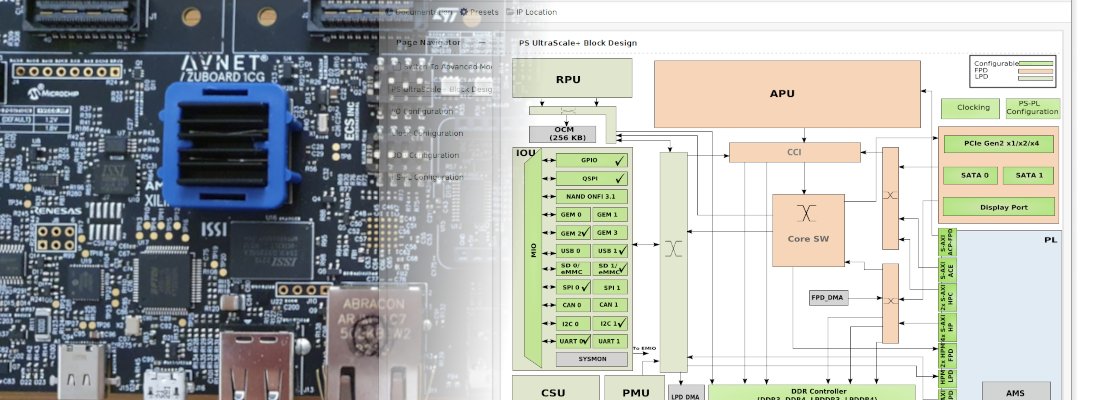Image resolution: width=1100 pixels, height=400 pixels.
Task: Select the SATA 0 block
Action: pyautogui.click(x=971, y=175)
